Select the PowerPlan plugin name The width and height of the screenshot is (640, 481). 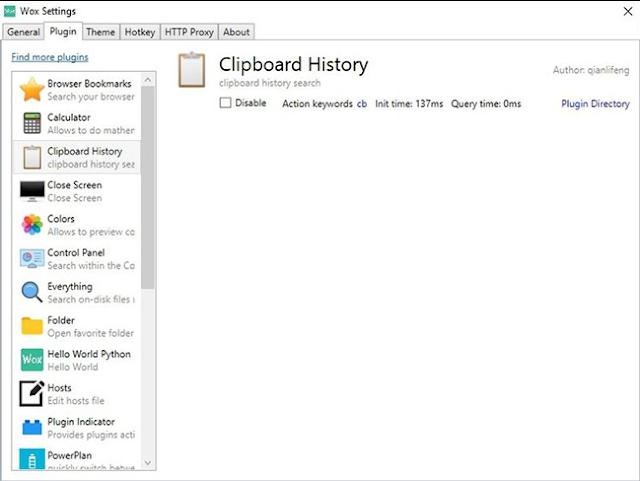(x=69, y=455)
